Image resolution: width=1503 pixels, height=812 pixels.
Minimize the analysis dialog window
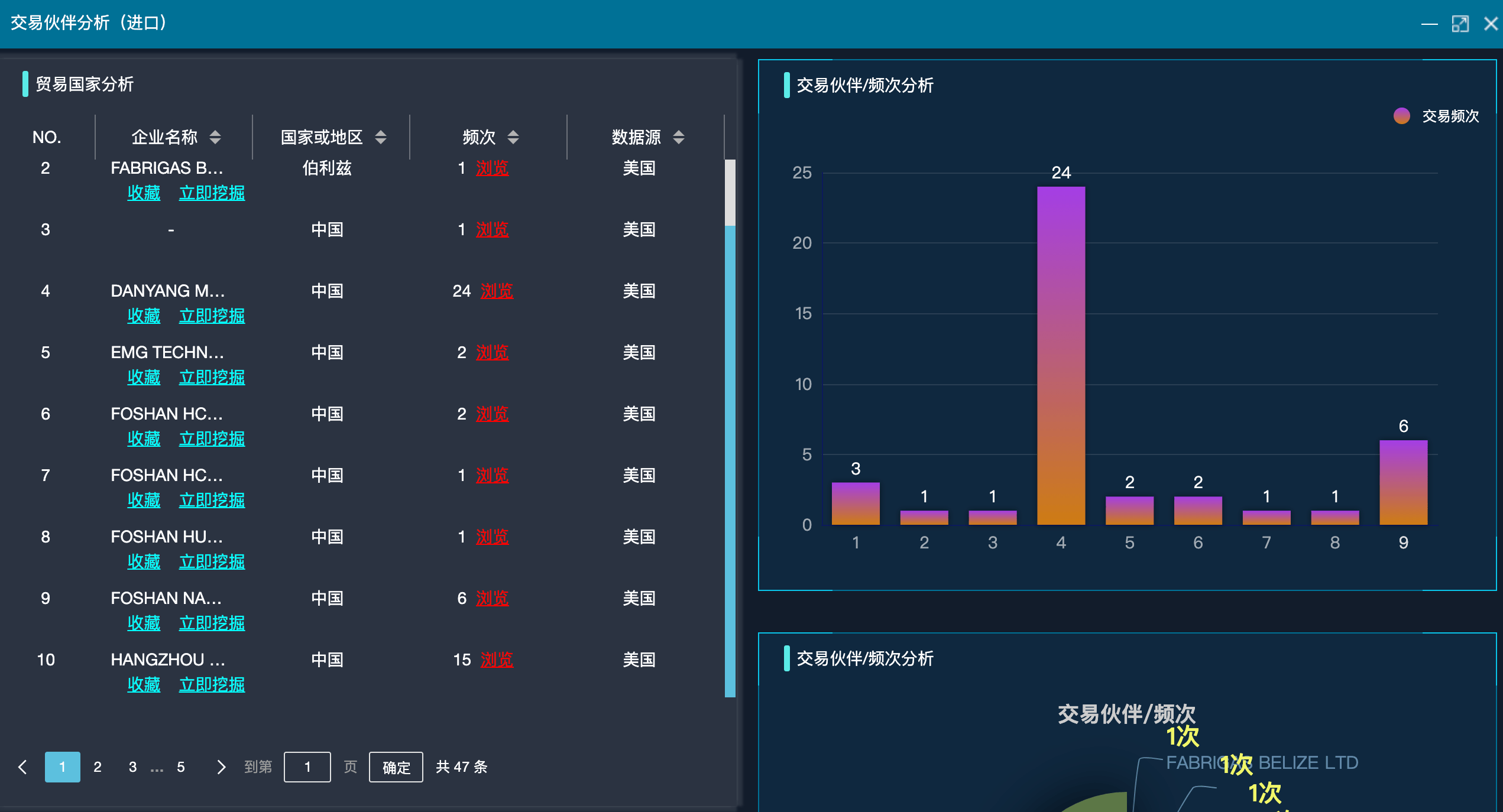pos(1429,24)
